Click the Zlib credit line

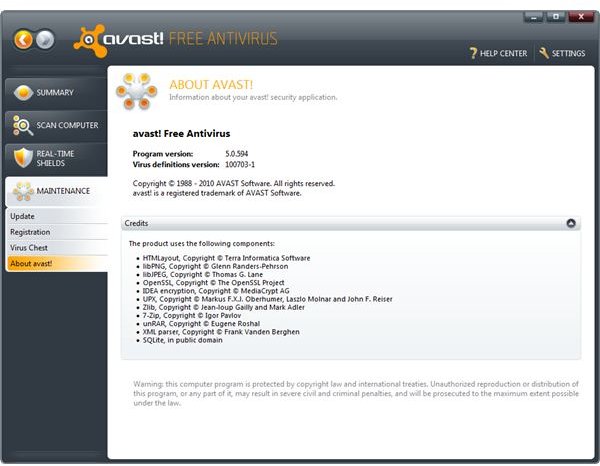coord(223,307)
